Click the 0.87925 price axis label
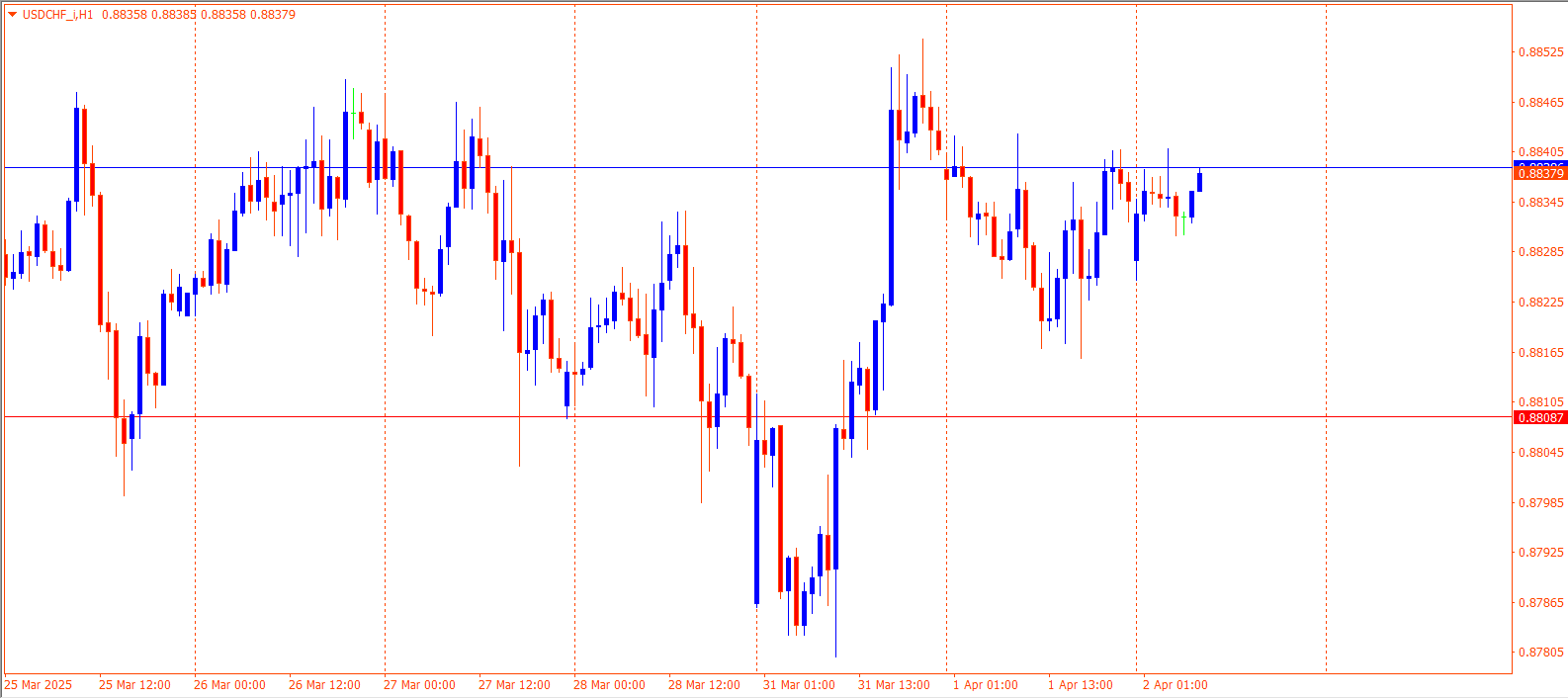The width and height of the screenshot is (1568, 699). click(x=1541, y=553)
